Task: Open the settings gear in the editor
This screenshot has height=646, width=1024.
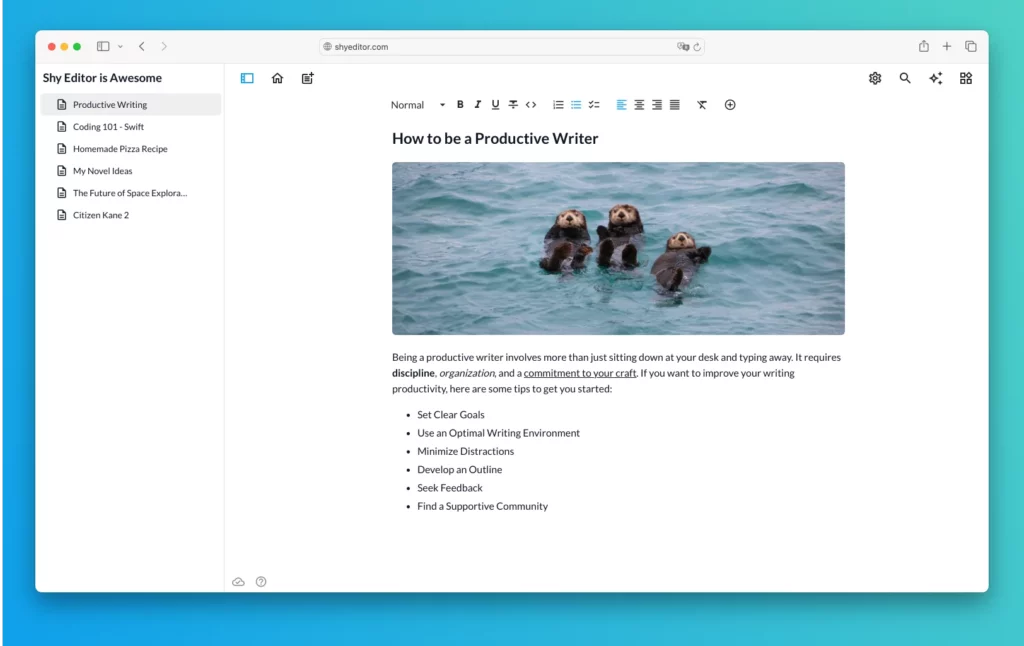Action: point(875,78)
